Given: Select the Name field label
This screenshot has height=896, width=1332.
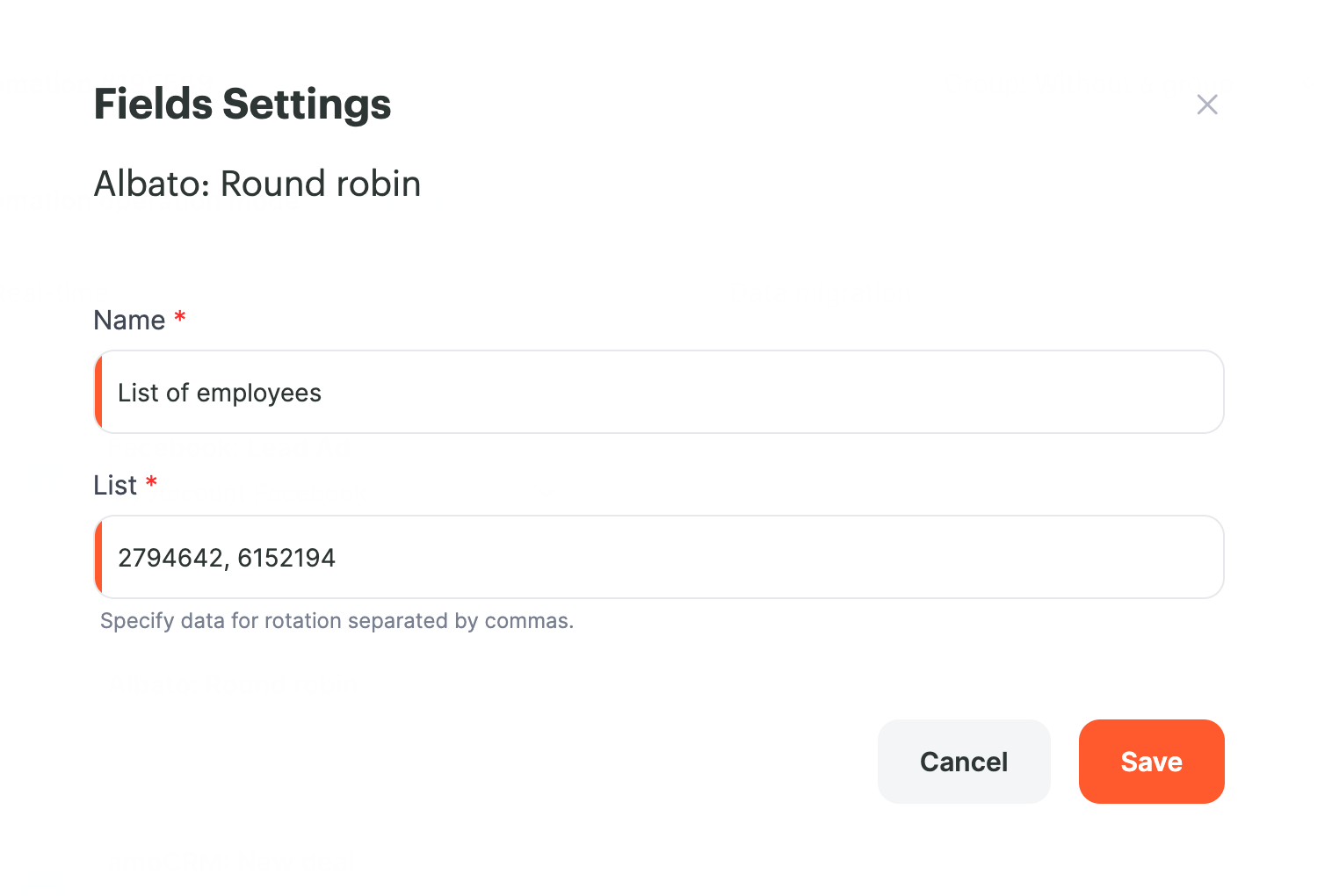Looking at the screenshot, I should [x=129, y=320].
